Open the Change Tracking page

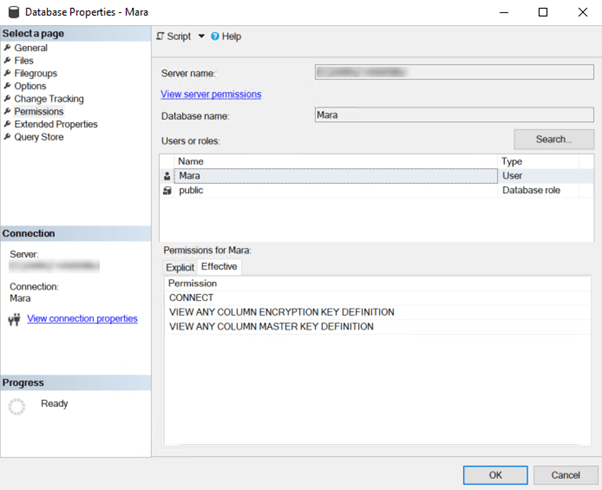click(x=49, y=99)
